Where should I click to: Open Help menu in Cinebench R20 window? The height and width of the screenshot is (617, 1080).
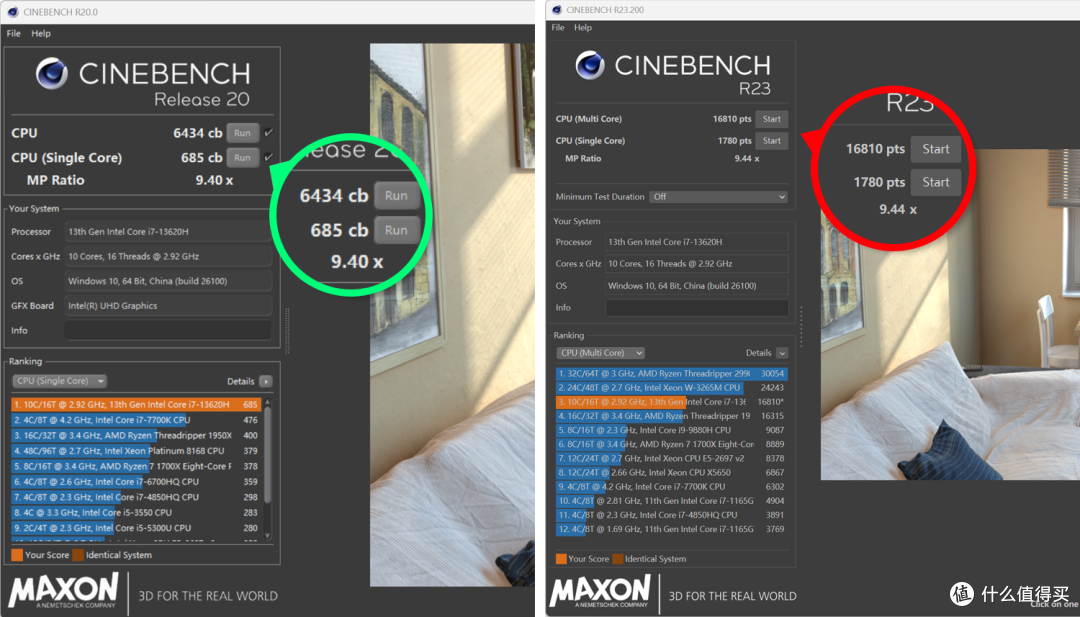(41, 33)
